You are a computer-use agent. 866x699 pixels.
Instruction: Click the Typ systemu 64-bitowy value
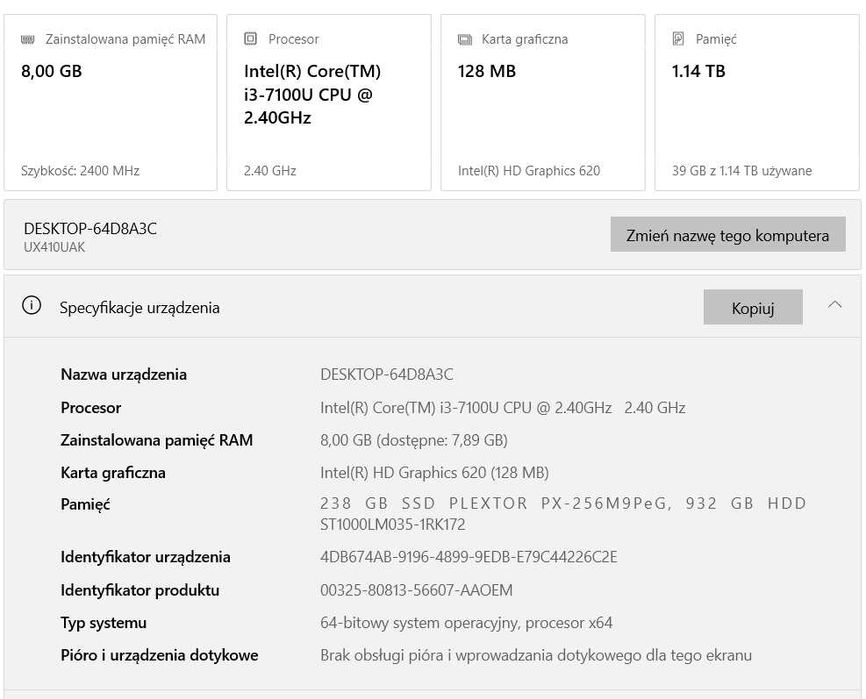[466, 623]
